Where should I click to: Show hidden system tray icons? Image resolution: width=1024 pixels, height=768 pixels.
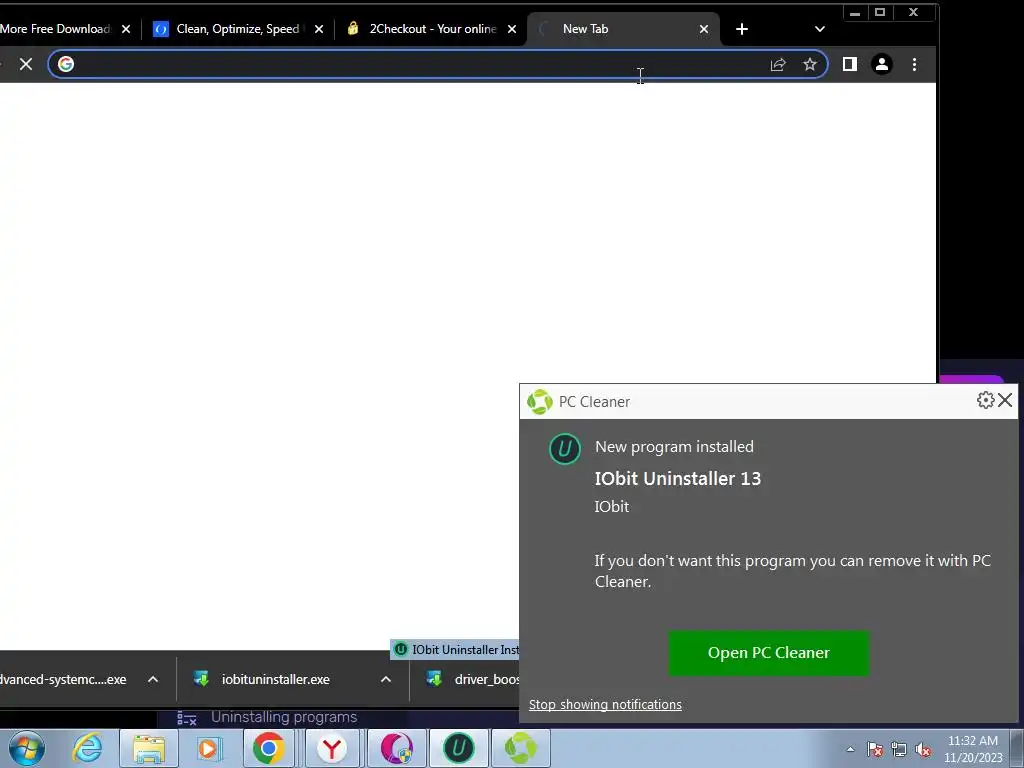pos(850,749)
